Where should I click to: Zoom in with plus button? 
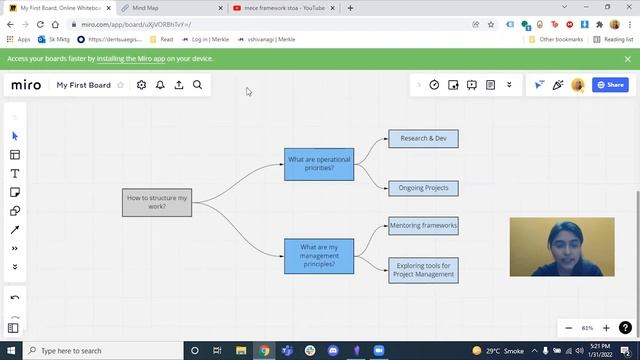point(606,328)
